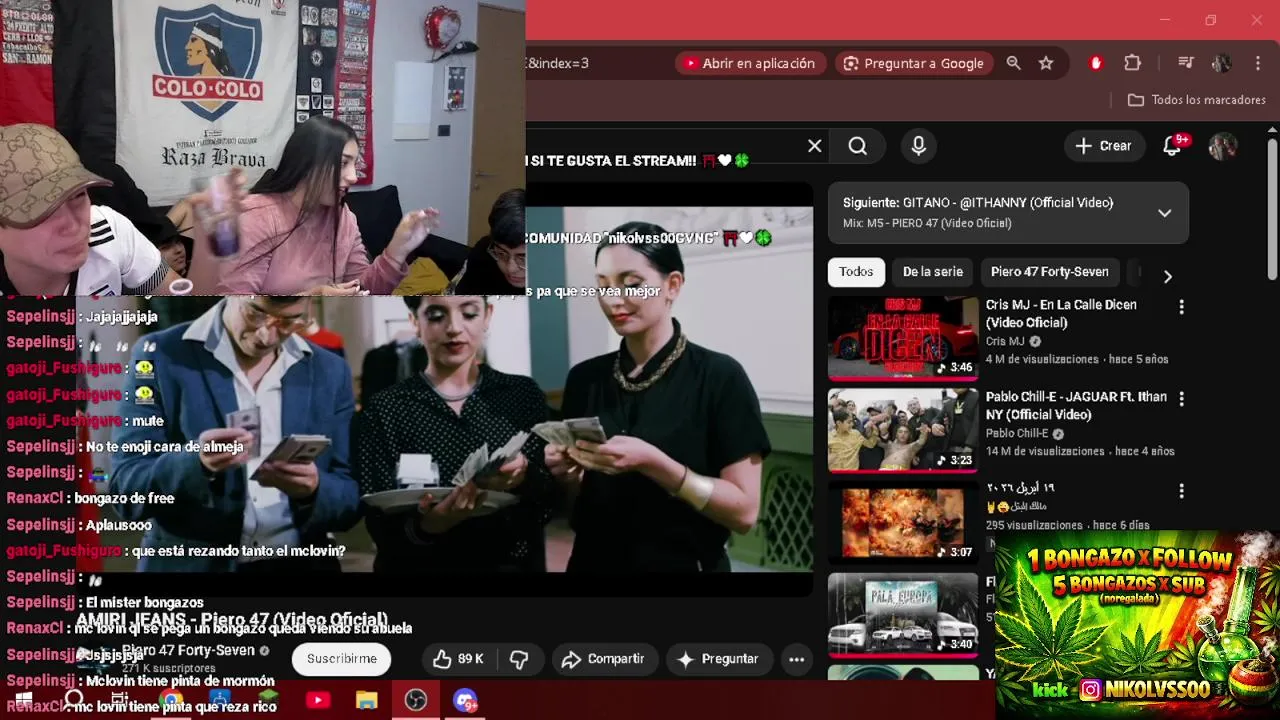Open the explosion thumbnail video lasting 3:07
Screen dimensions: 1280x720
click(x=903, y=522)
